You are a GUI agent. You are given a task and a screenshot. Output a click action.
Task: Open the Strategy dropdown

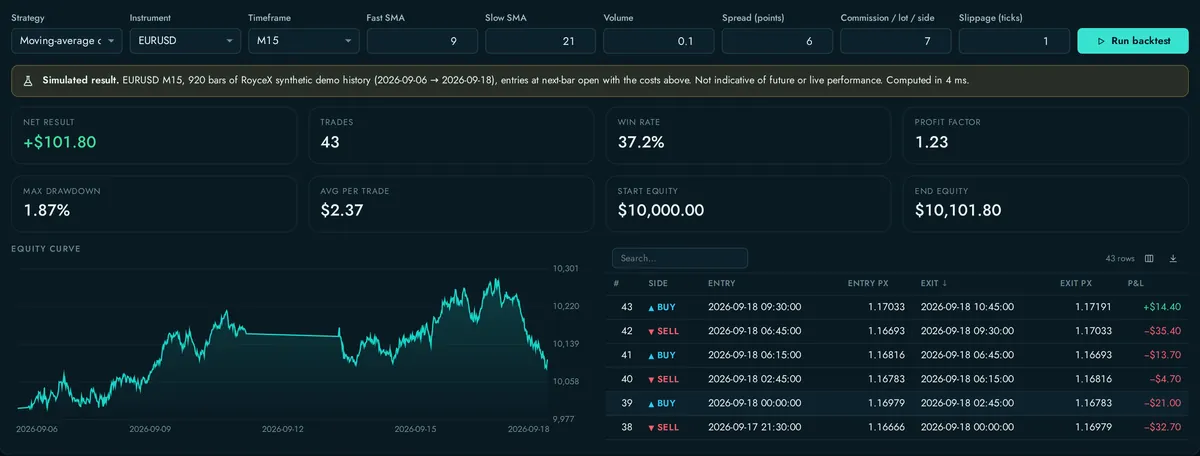67,41
